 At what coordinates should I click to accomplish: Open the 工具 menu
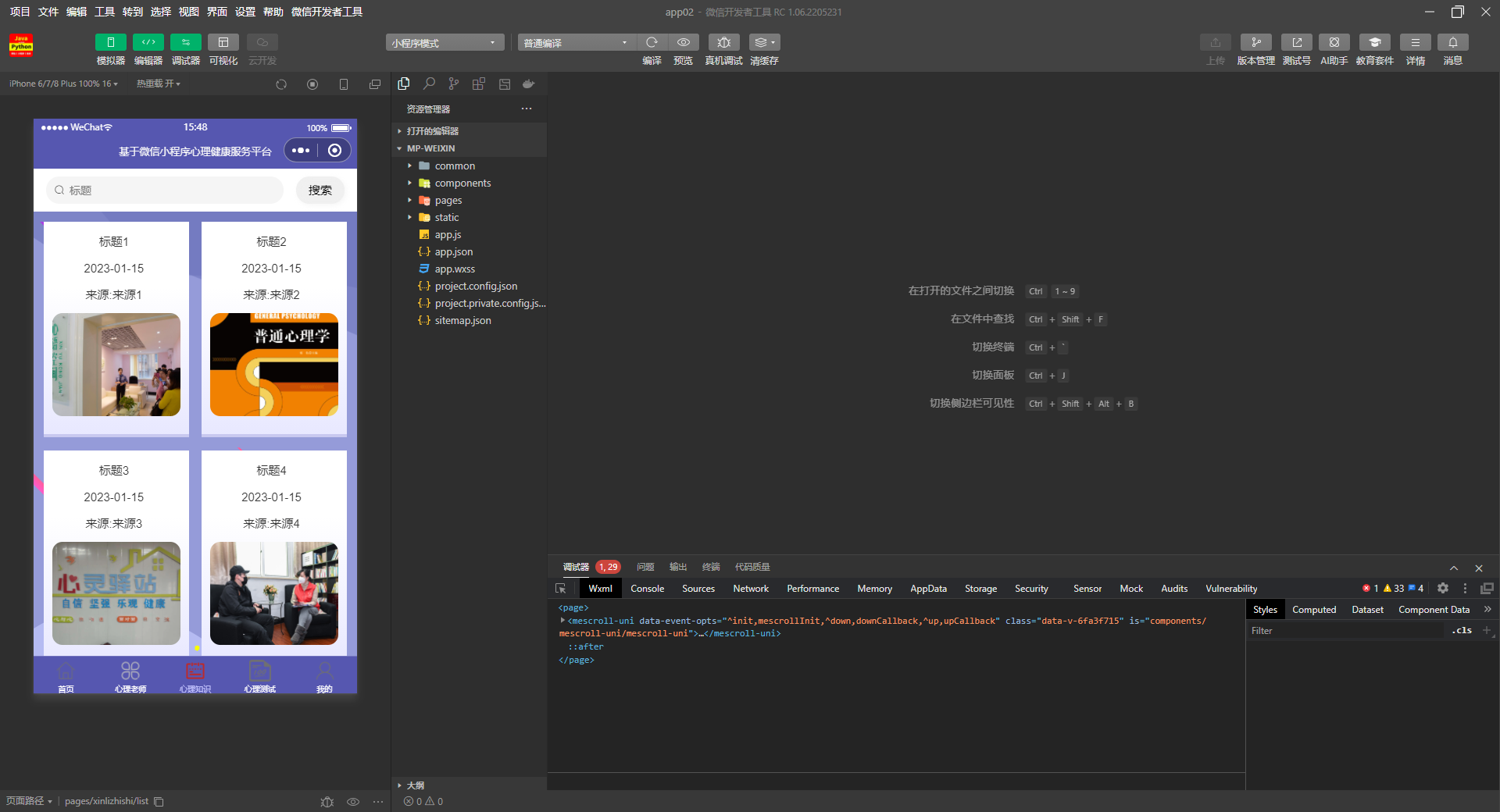pos(105,12)
